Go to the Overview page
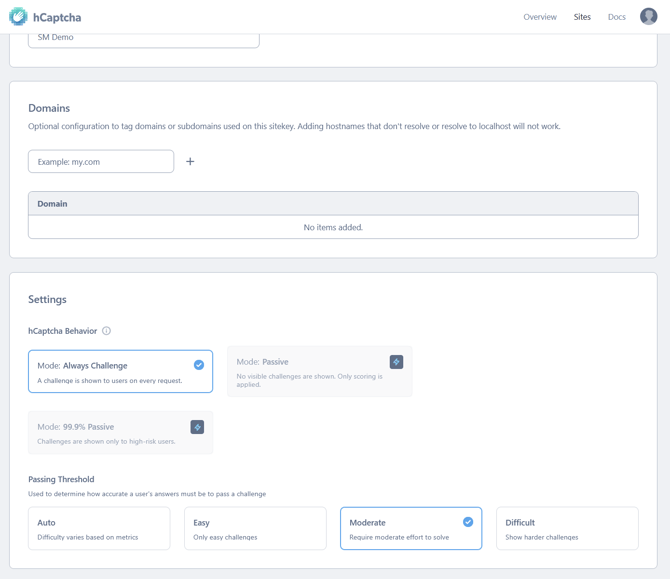Screen dimensions: 670x579 click(540, 17)
